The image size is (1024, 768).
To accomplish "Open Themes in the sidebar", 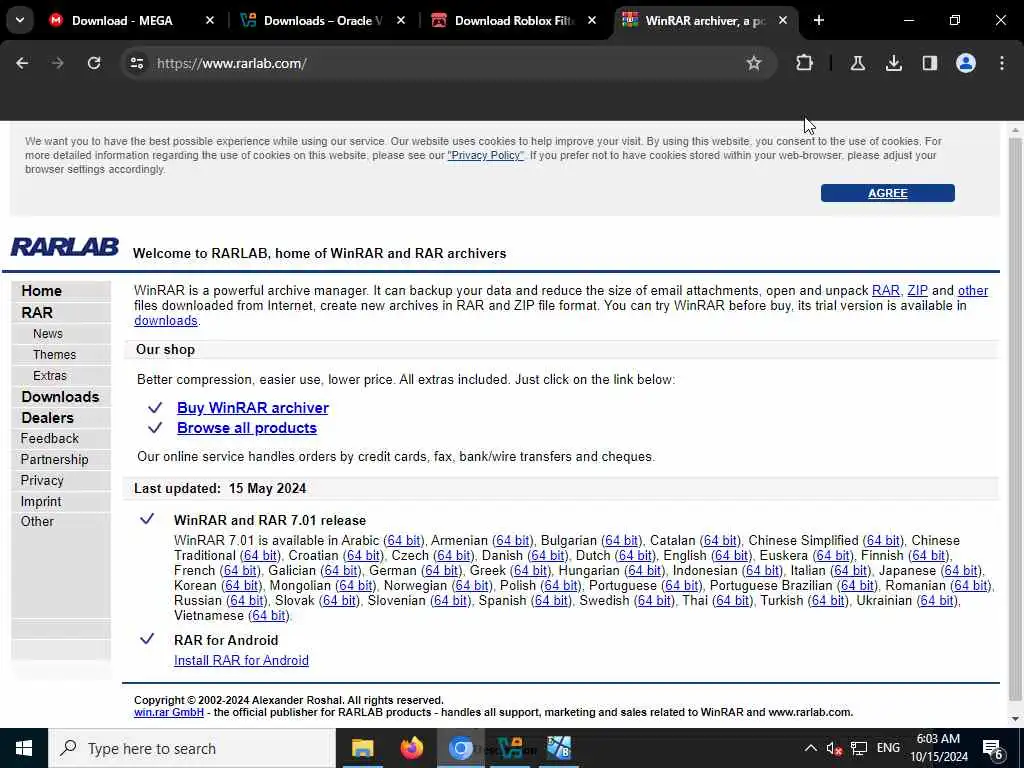I will click(55, 355).
